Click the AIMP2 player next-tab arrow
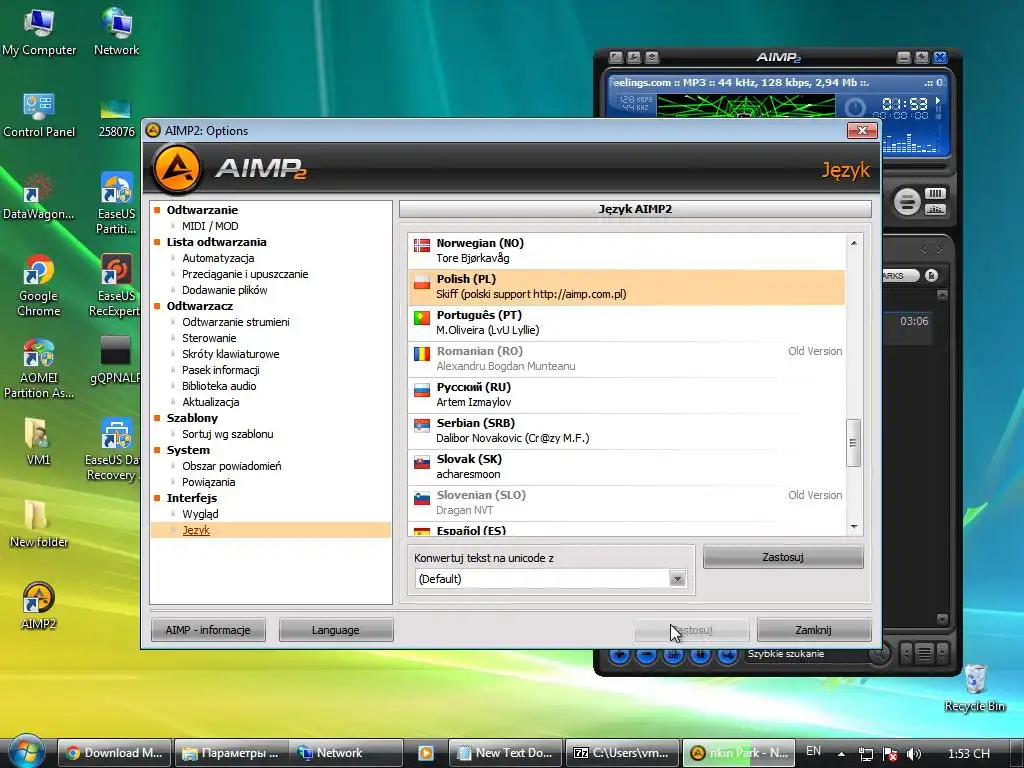The width and height of the screenshot is (1024, 768). click(940, 249)
